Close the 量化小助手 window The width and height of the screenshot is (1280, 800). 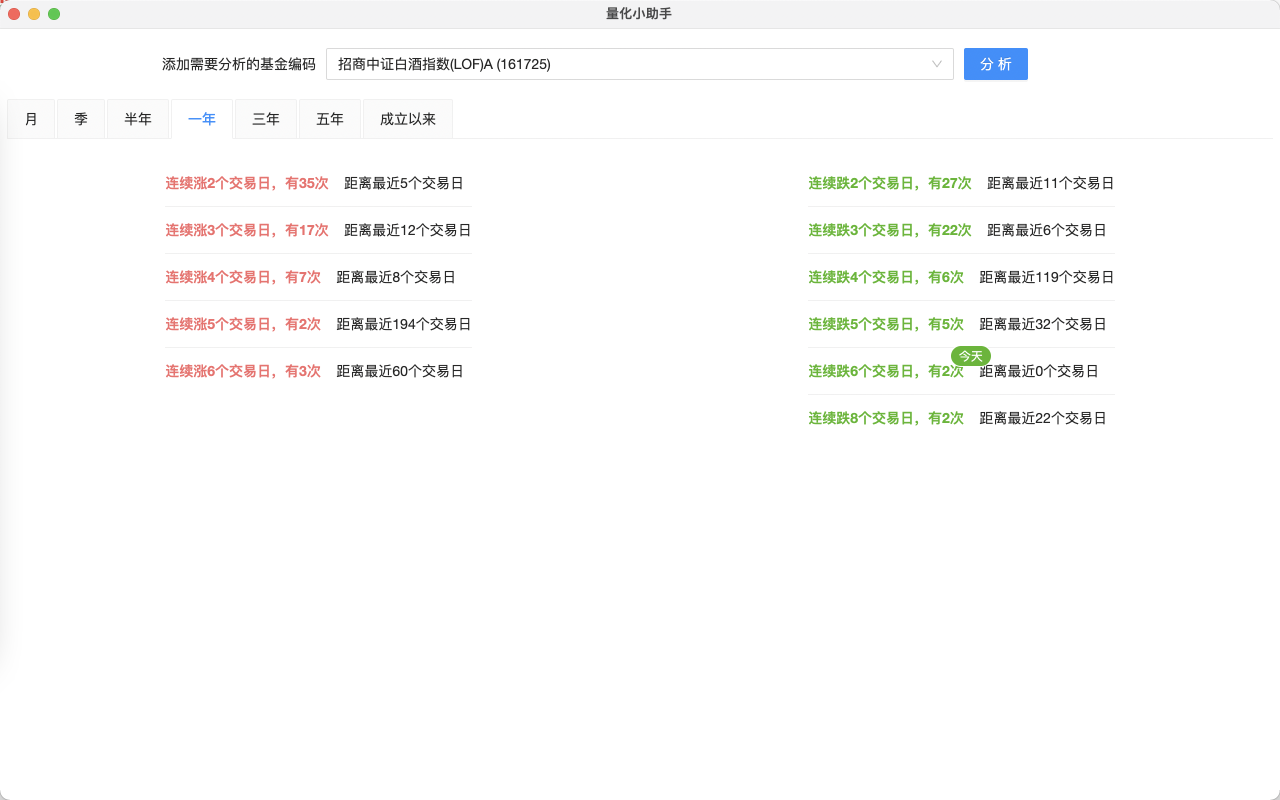(14, 14)
